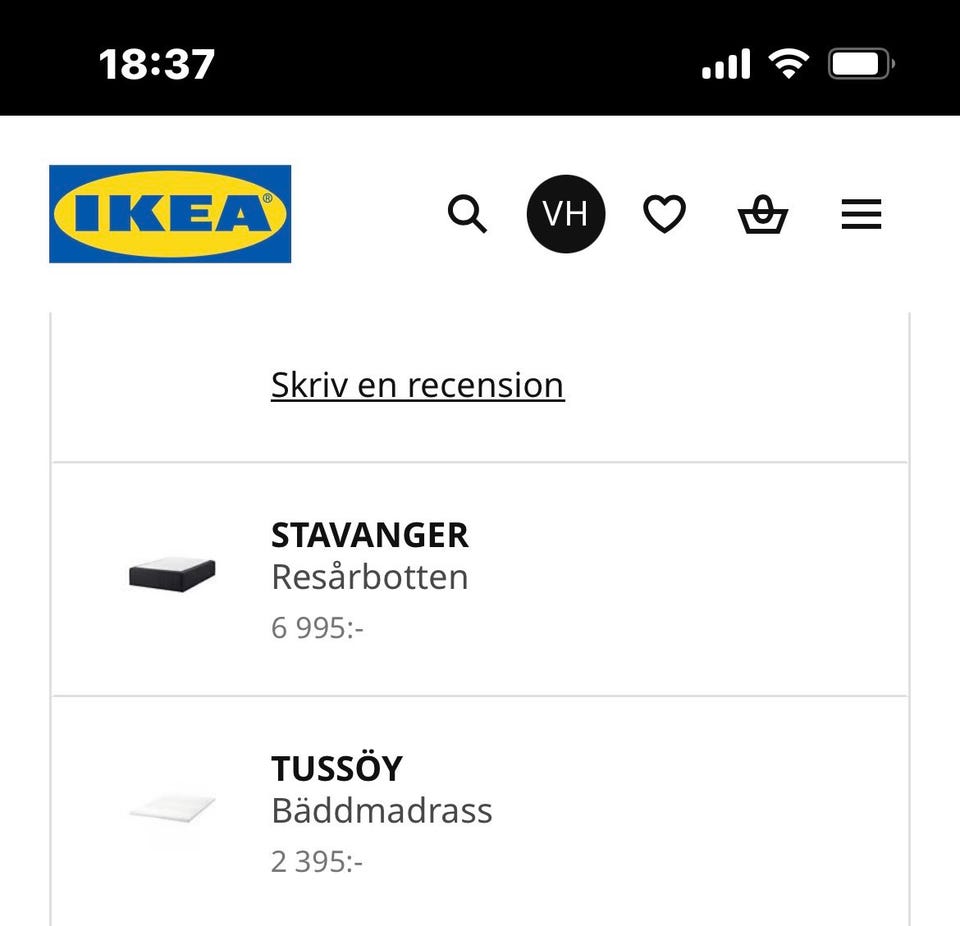
Task: Tap the cellular signal bars icon
Action: coord(726,65)
